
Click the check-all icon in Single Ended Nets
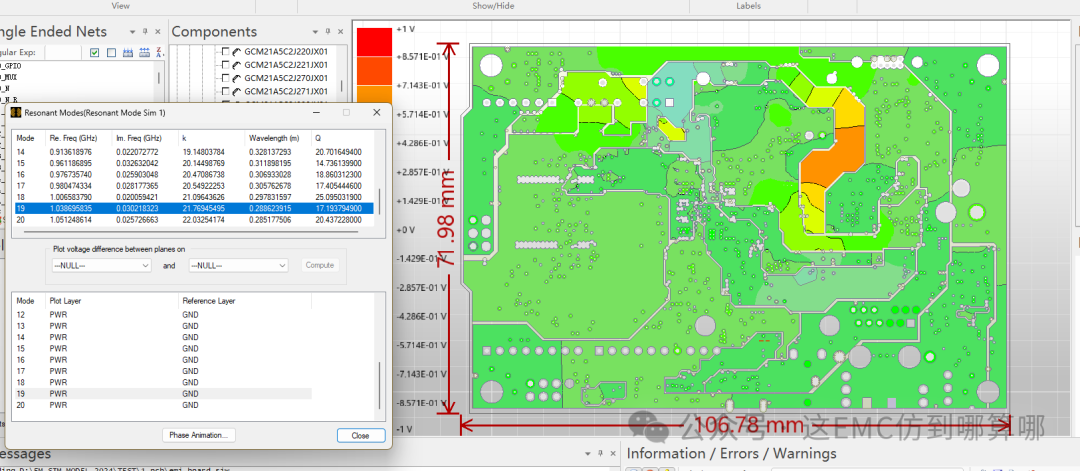95,52
